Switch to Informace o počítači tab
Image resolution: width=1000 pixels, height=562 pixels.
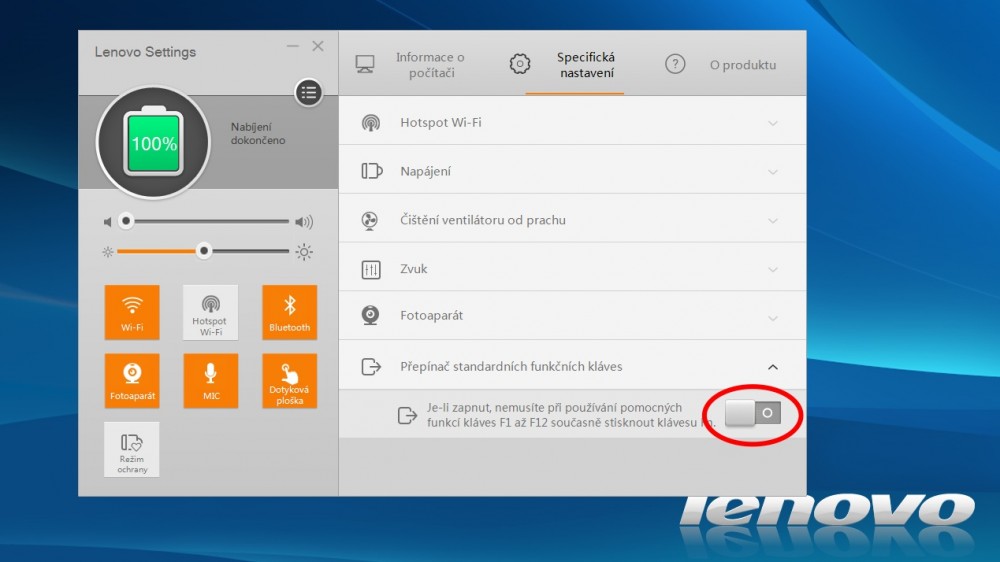pyautogui.click(x=411, y=65)
